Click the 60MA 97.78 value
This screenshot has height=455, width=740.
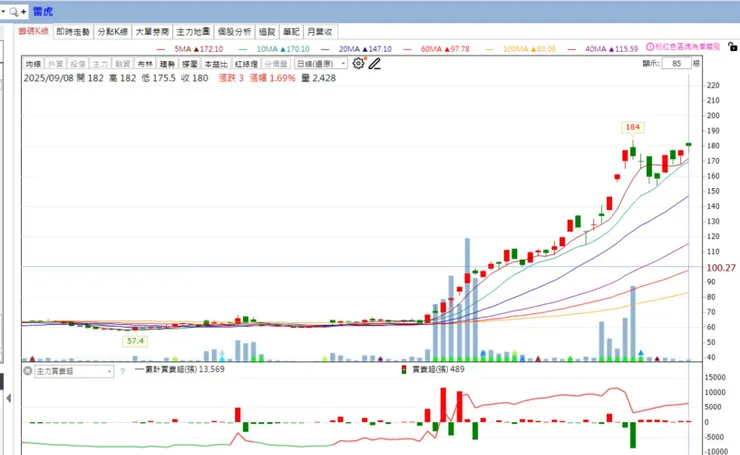click(x=445, y=49)
